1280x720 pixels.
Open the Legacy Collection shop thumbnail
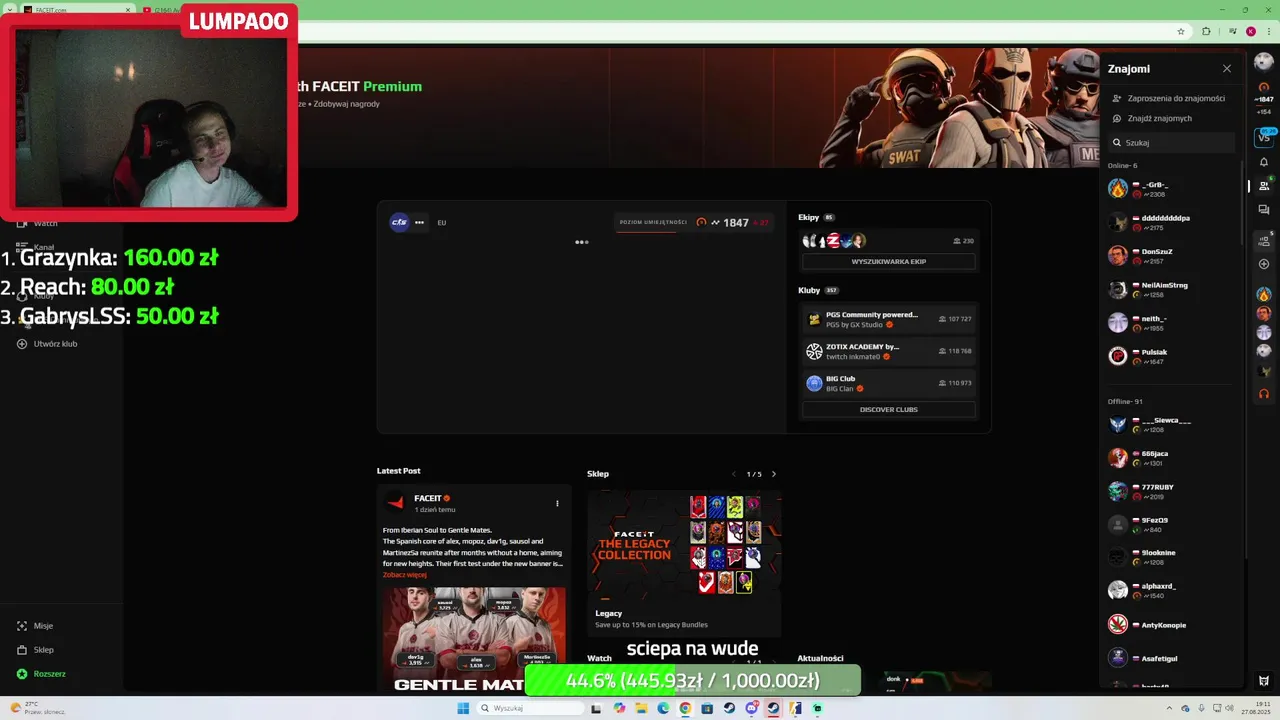coord(684,545)
